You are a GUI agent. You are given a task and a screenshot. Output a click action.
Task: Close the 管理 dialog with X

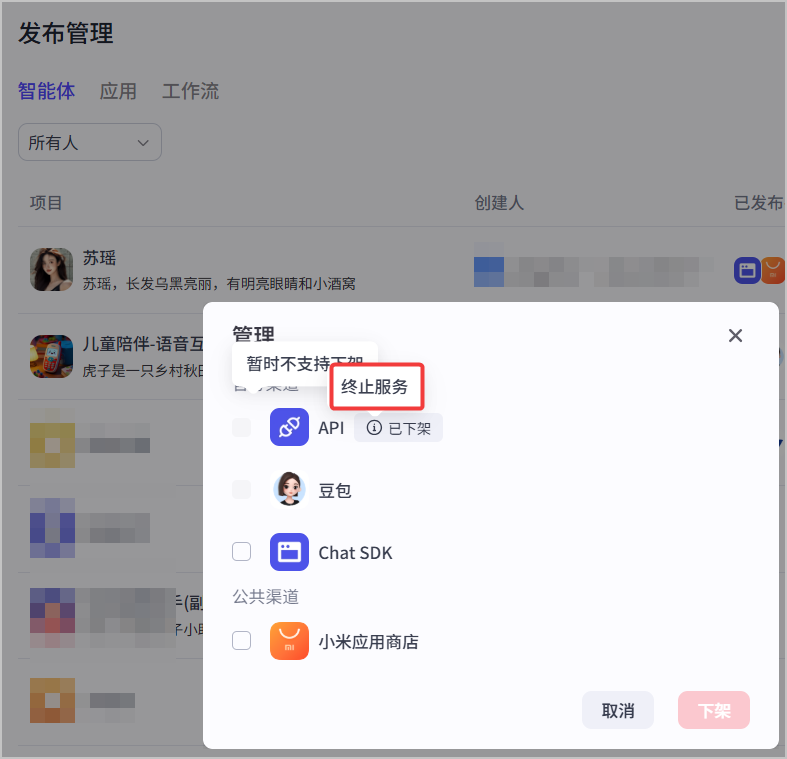pyautogui.click(x=735, y=335)
